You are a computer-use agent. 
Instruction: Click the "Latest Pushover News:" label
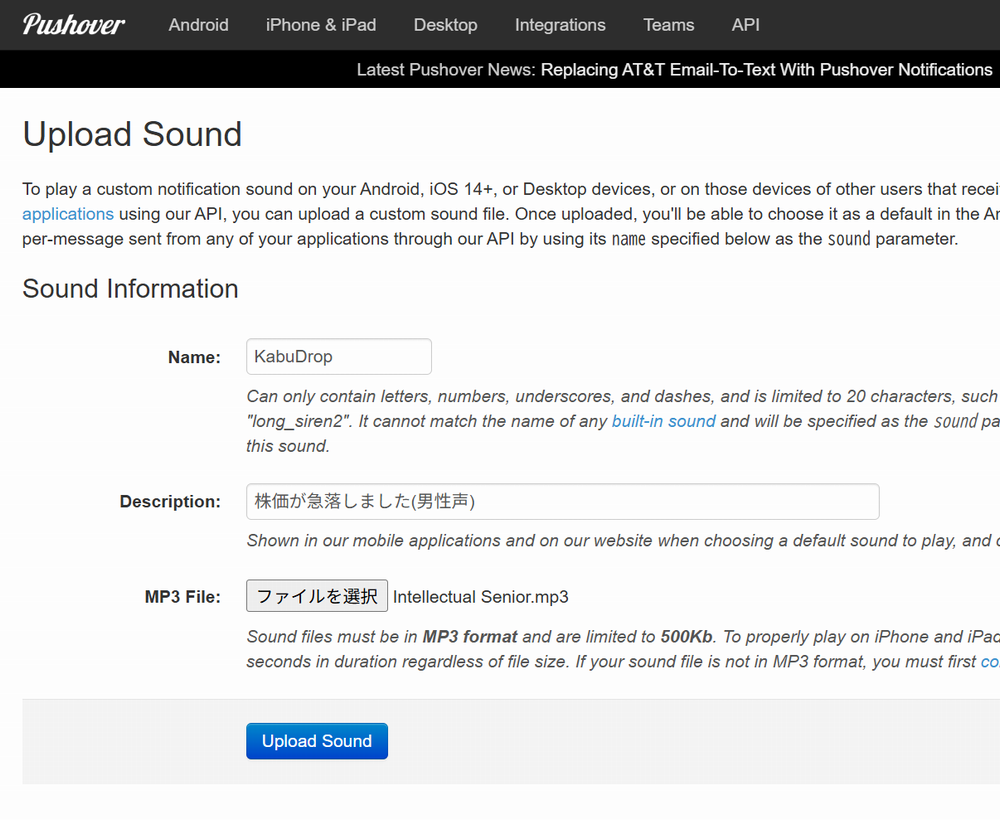[446, 69]
